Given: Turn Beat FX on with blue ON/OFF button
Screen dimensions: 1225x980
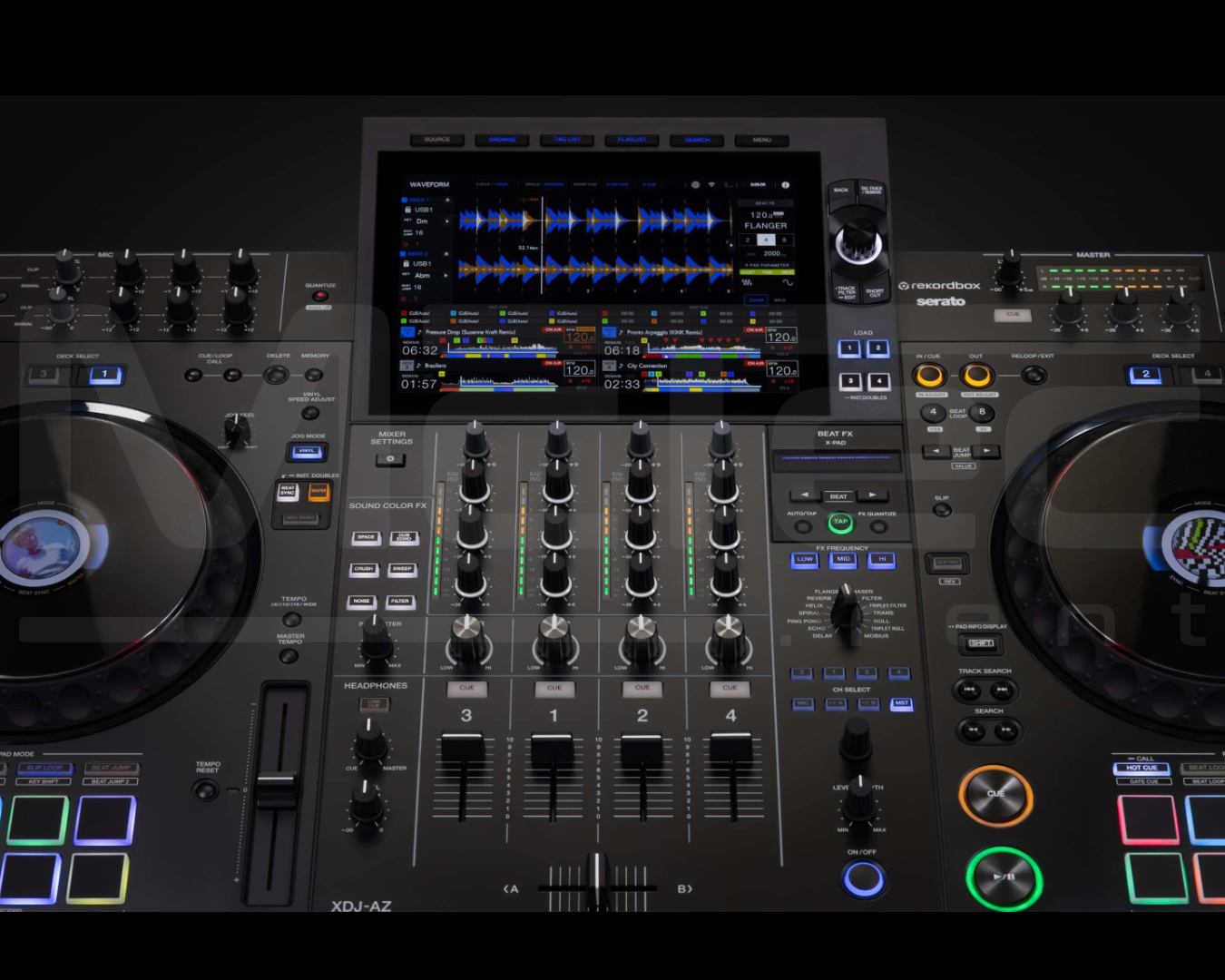Looking at the screenshot, I should click(x=863, y=878).
